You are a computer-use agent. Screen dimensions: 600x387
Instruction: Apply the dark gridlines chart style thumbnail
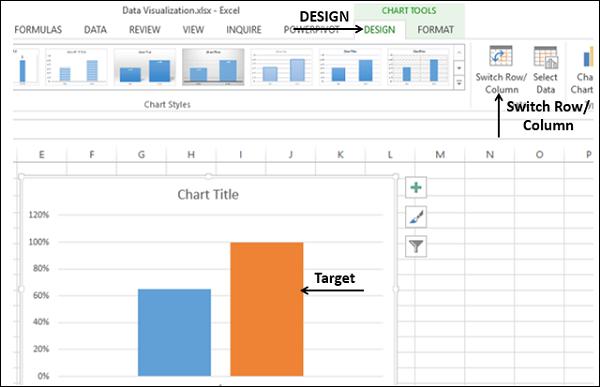pos(419,67)
